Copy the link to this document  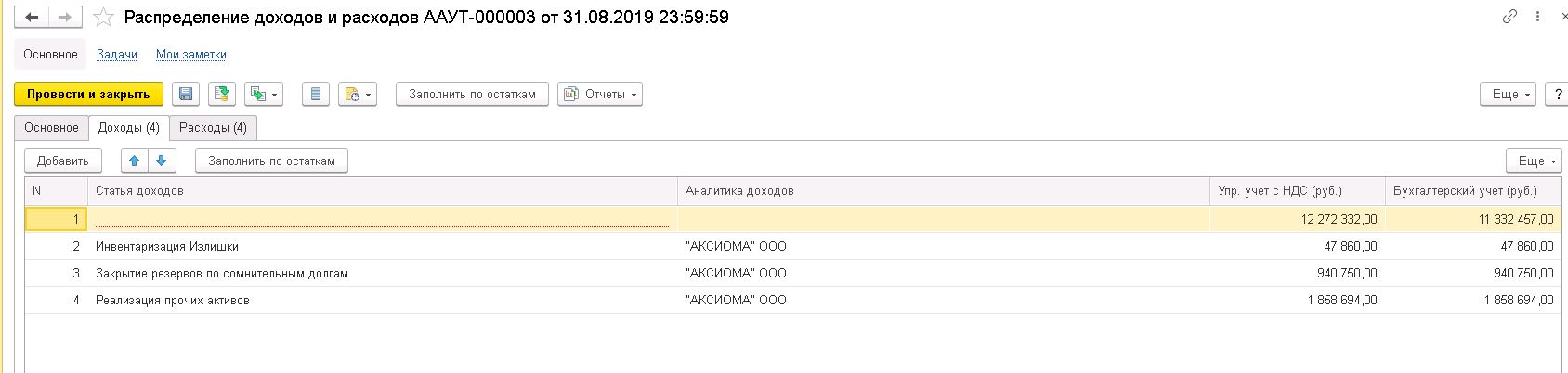click(x=1509, y=18)
